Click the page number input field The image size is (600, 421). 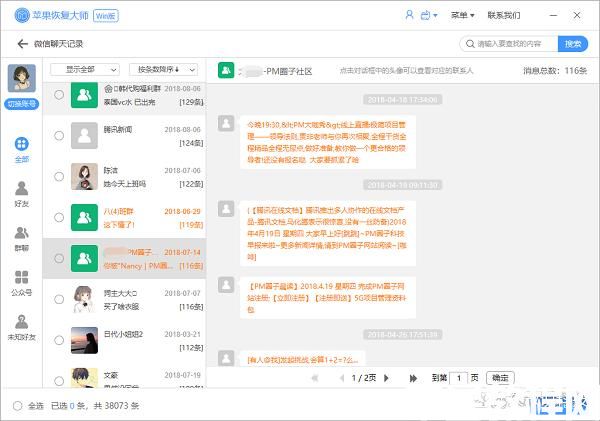tap(458, 378)
